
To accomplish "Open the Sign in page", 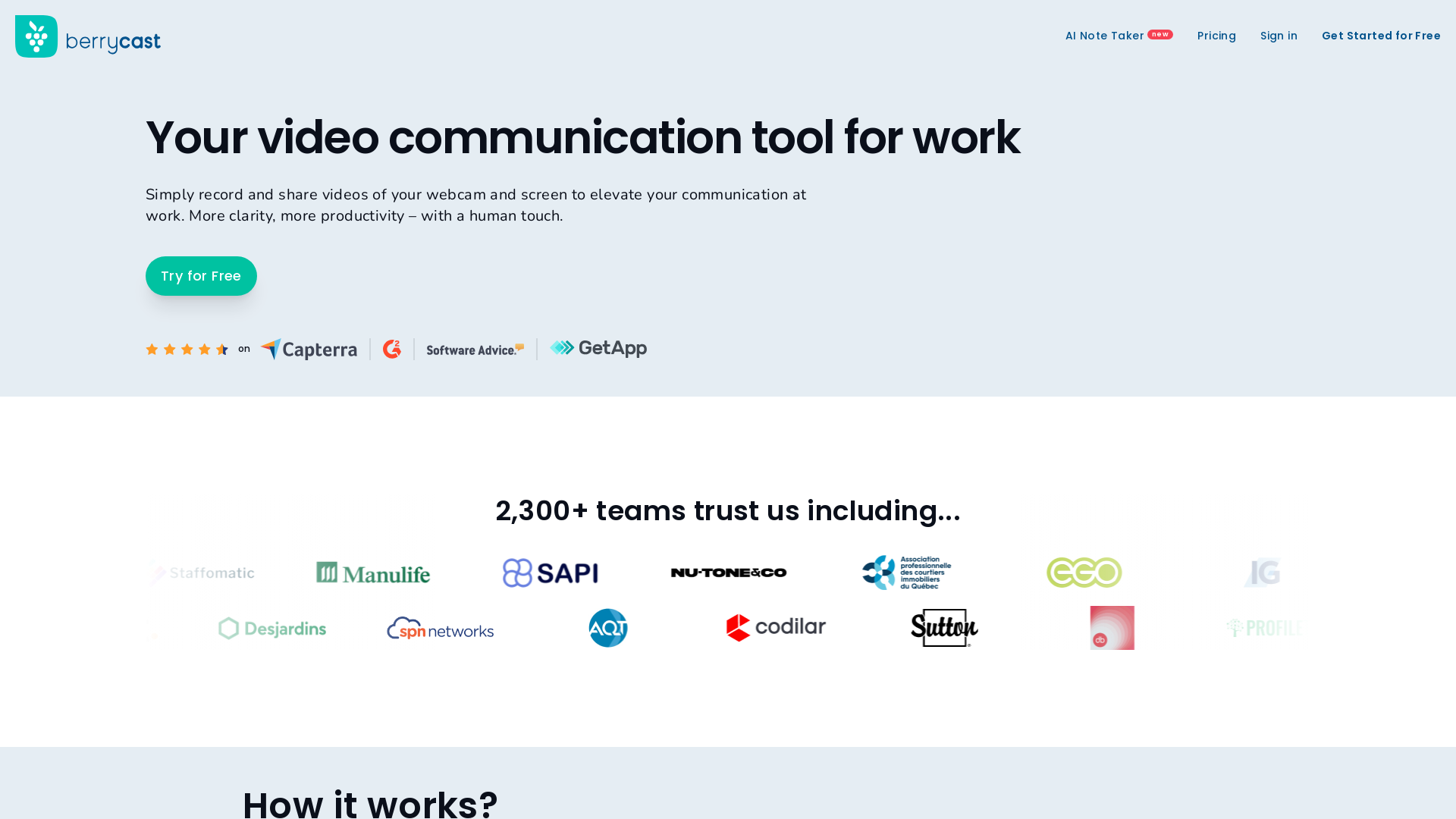I will coord(1279,36).
